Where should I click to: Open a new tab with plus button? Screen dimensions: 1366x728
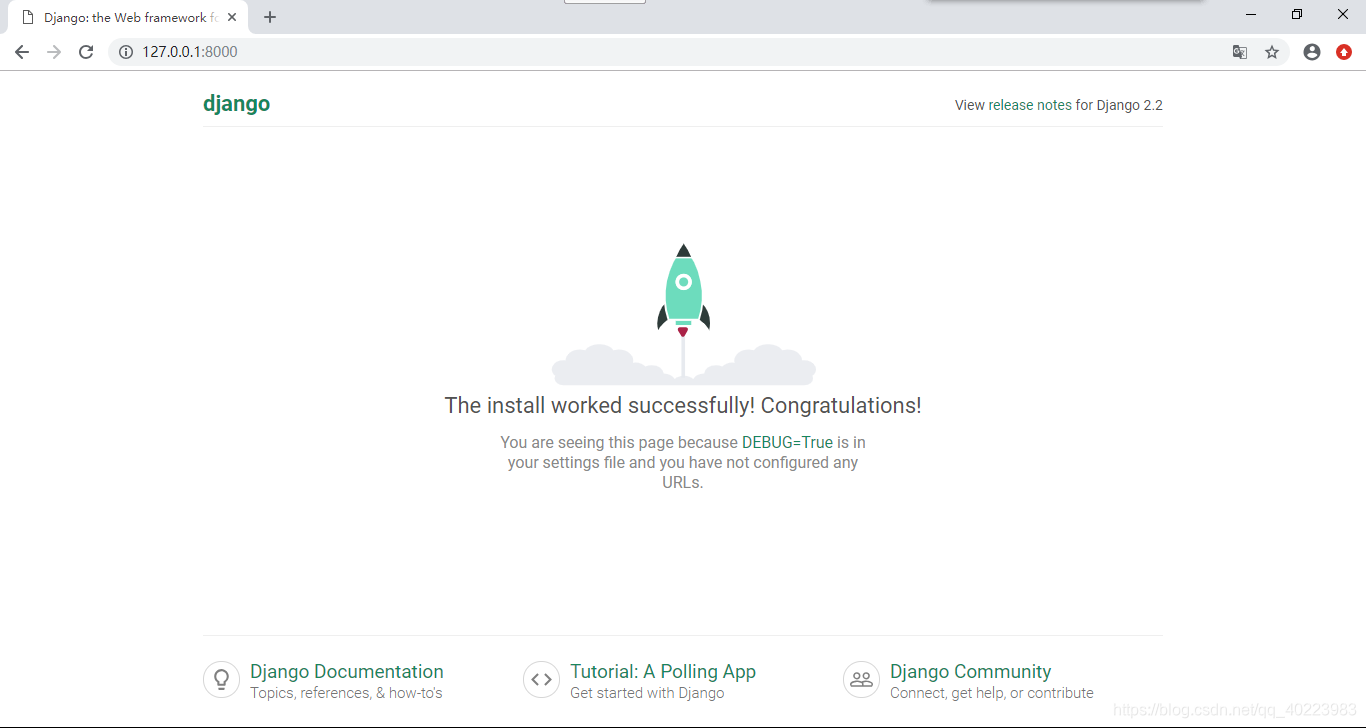coord(270,17)
